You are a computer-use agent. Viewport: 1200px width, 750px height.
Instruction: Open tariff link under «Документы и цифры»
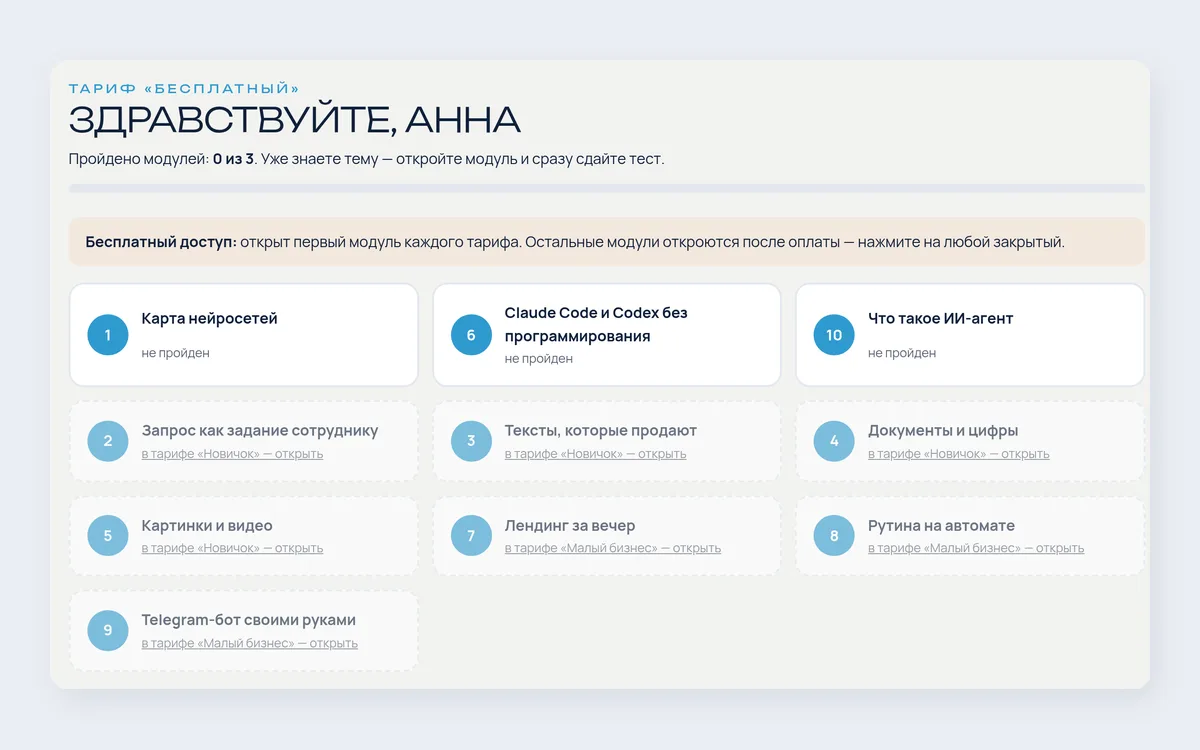click(x=958, y=454)
